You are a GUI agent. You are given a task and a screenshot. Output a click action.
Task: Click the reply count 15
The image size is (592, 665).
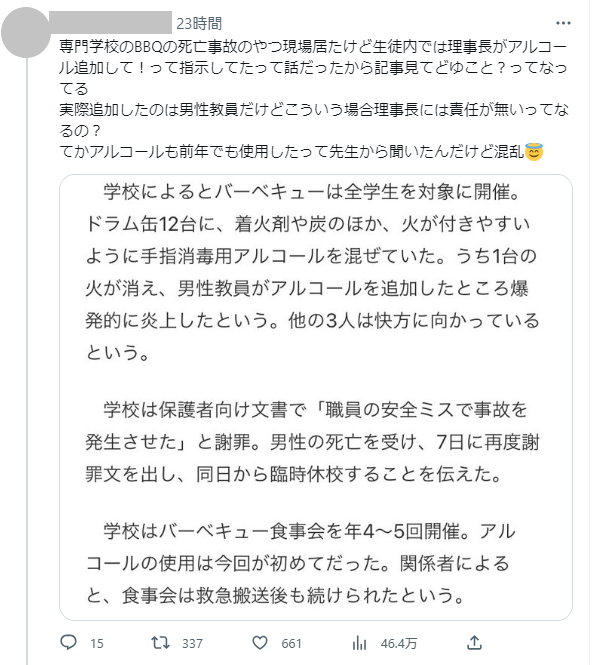click(97, 643)
